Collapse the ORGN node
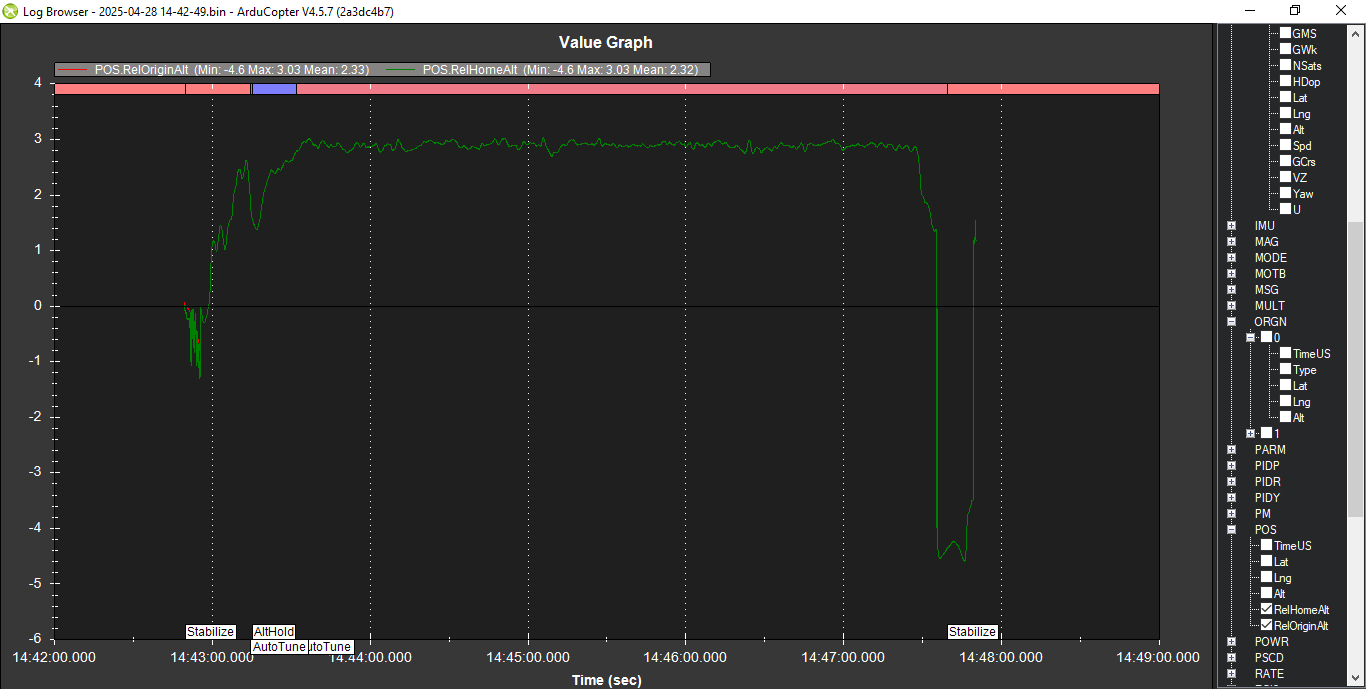1366x689 pixels. tap(1232, 322)
